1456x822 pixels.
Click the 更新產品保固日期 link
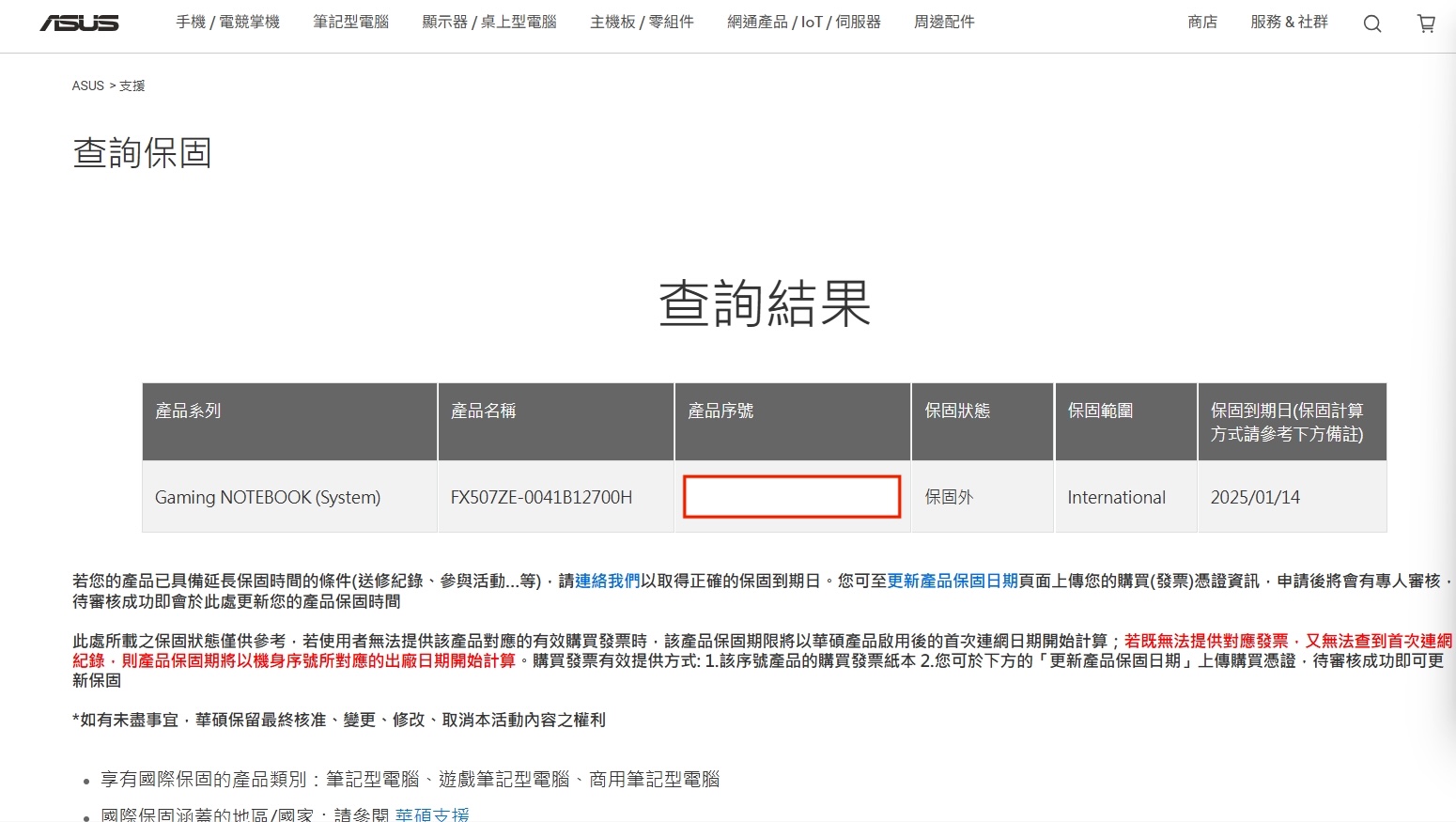pos(953,582)
